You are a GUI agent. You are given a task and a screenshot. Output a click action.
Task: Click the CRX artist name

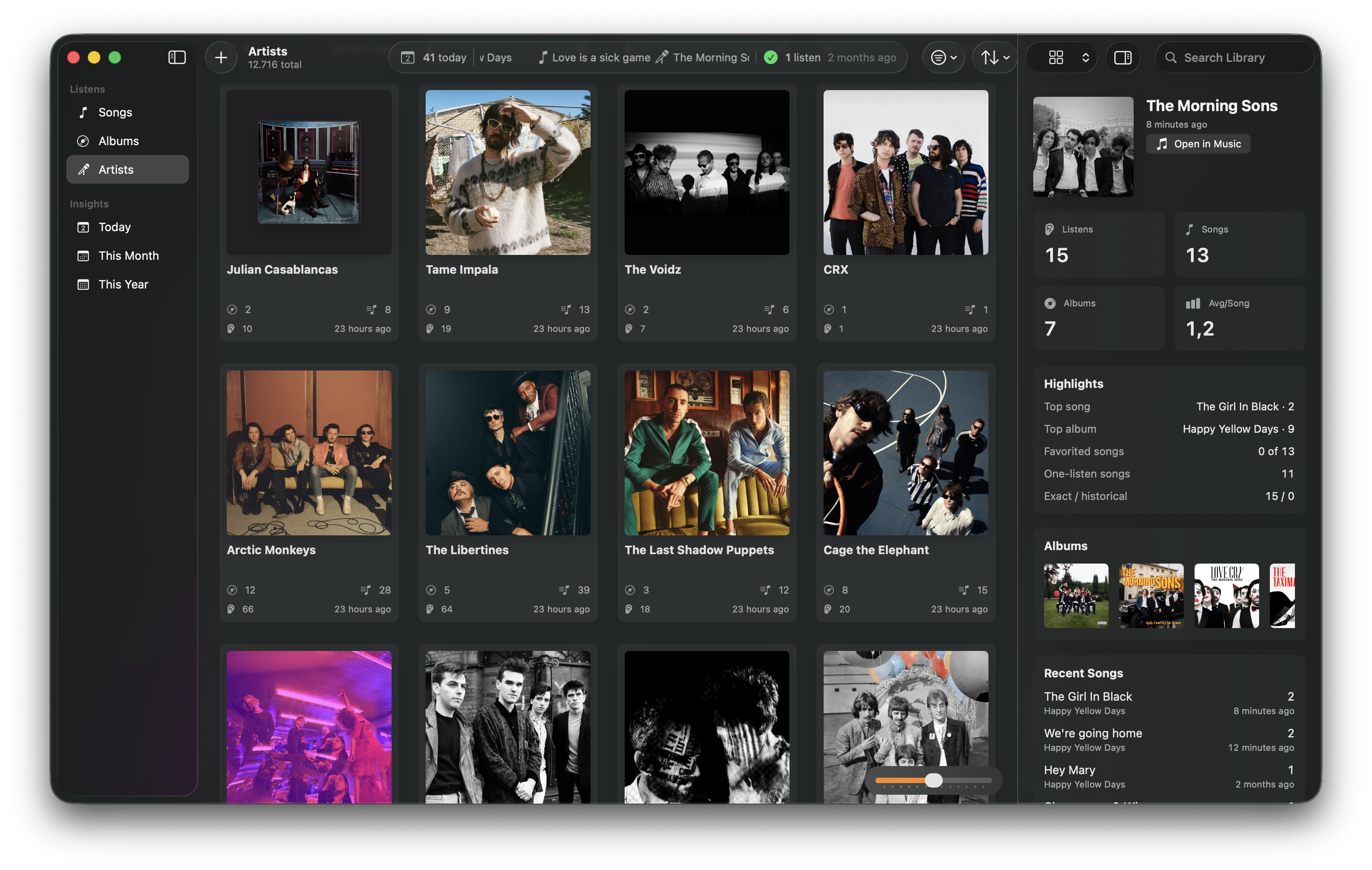tap(835, 270)
